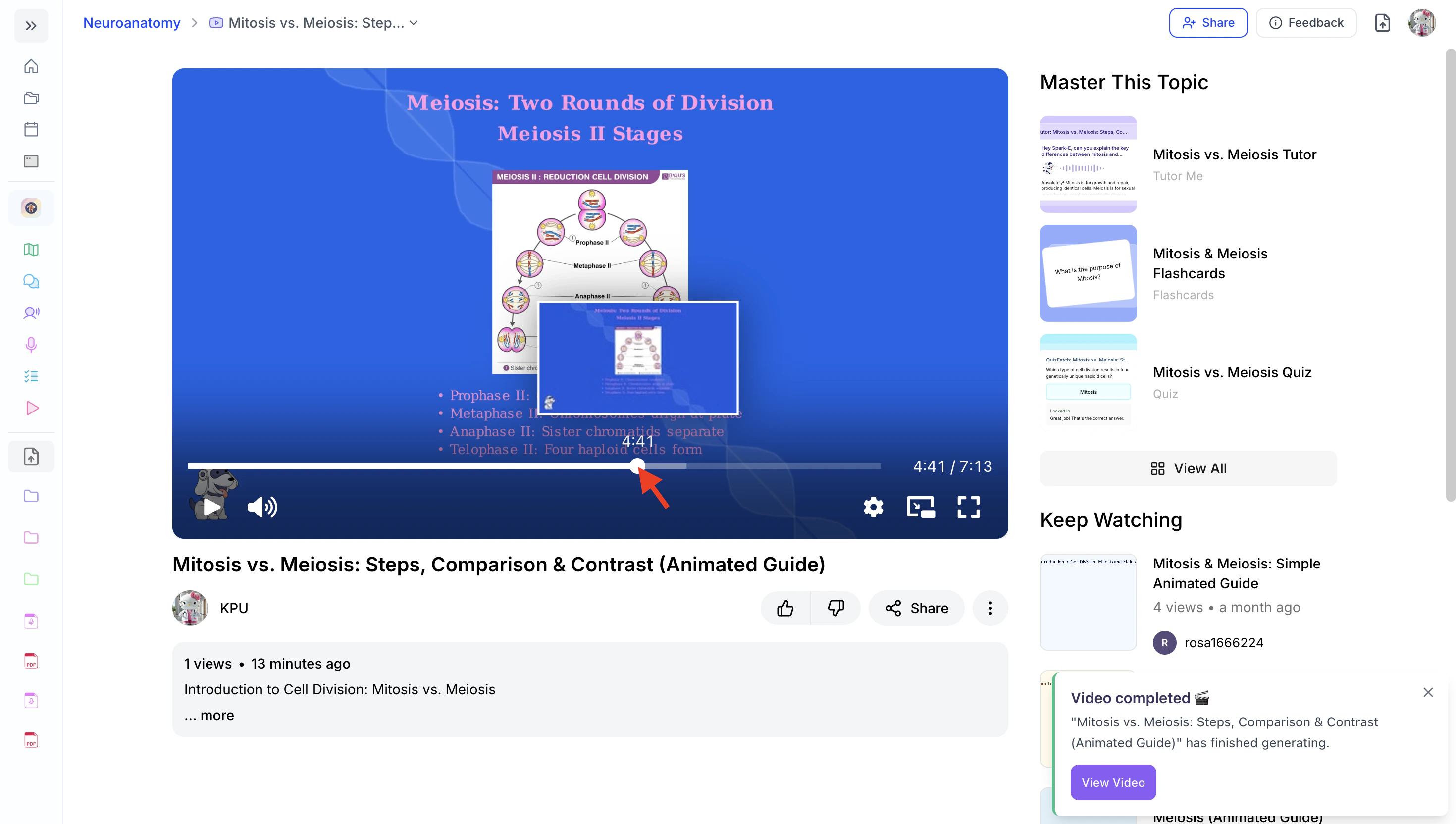
Task: Click the Mitosis & Meiosis Flashcards title
Action: [1210, 263]
